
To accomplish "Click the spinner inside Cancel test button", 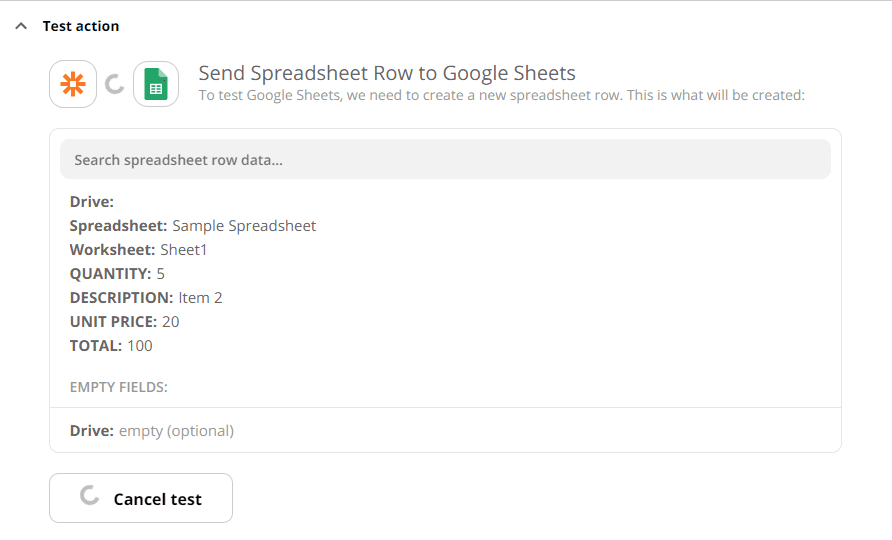I will tap(89, 496).
